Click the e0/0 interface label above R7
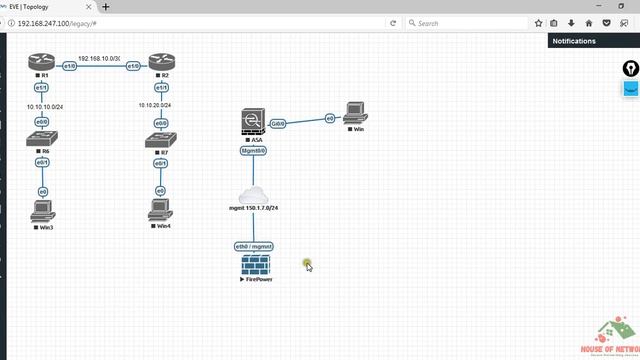Image resolution: width=640 pixels, height=360 pixels. click(161, 123)
